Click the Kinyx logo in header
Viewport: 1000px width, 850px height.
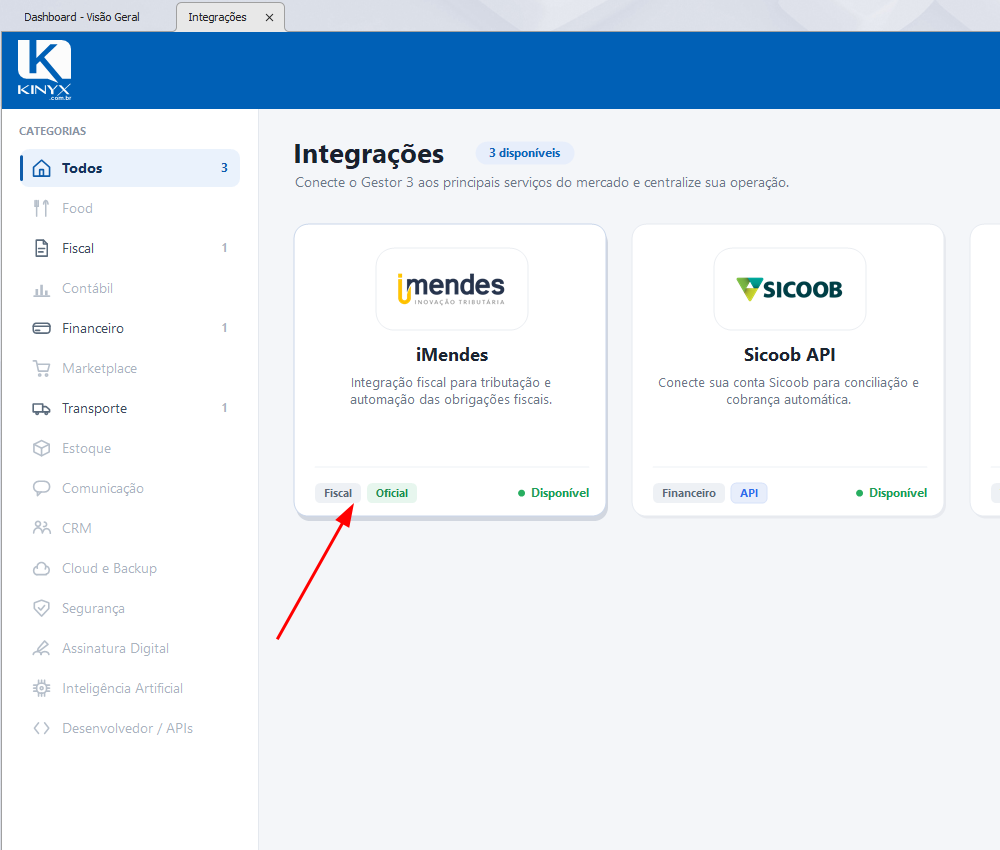pos(44,70)
